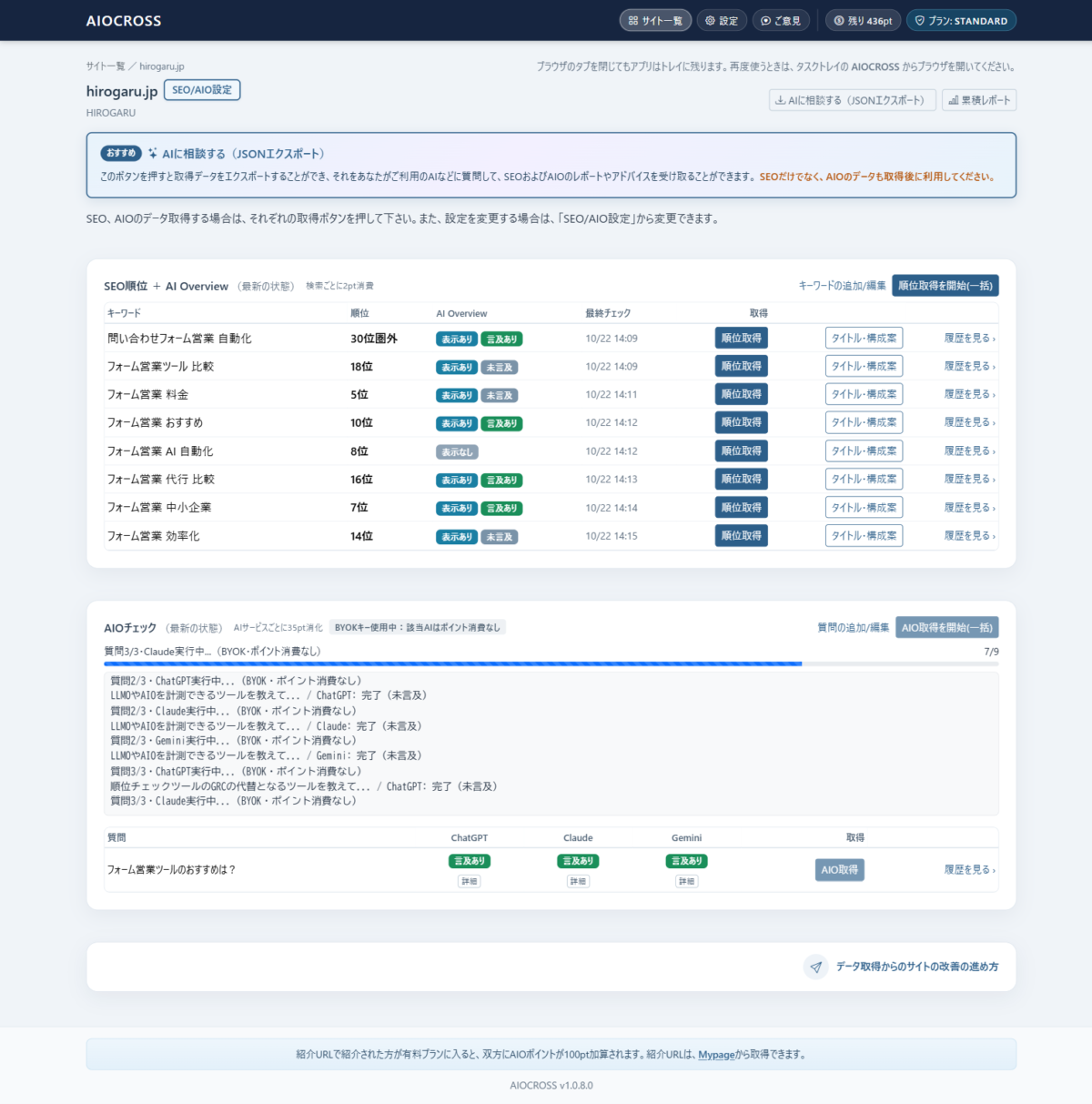Click the AIO check progress bar
Image resolution: width=1092 pixels, height=1104 pixels.
[x=551, y=664]
